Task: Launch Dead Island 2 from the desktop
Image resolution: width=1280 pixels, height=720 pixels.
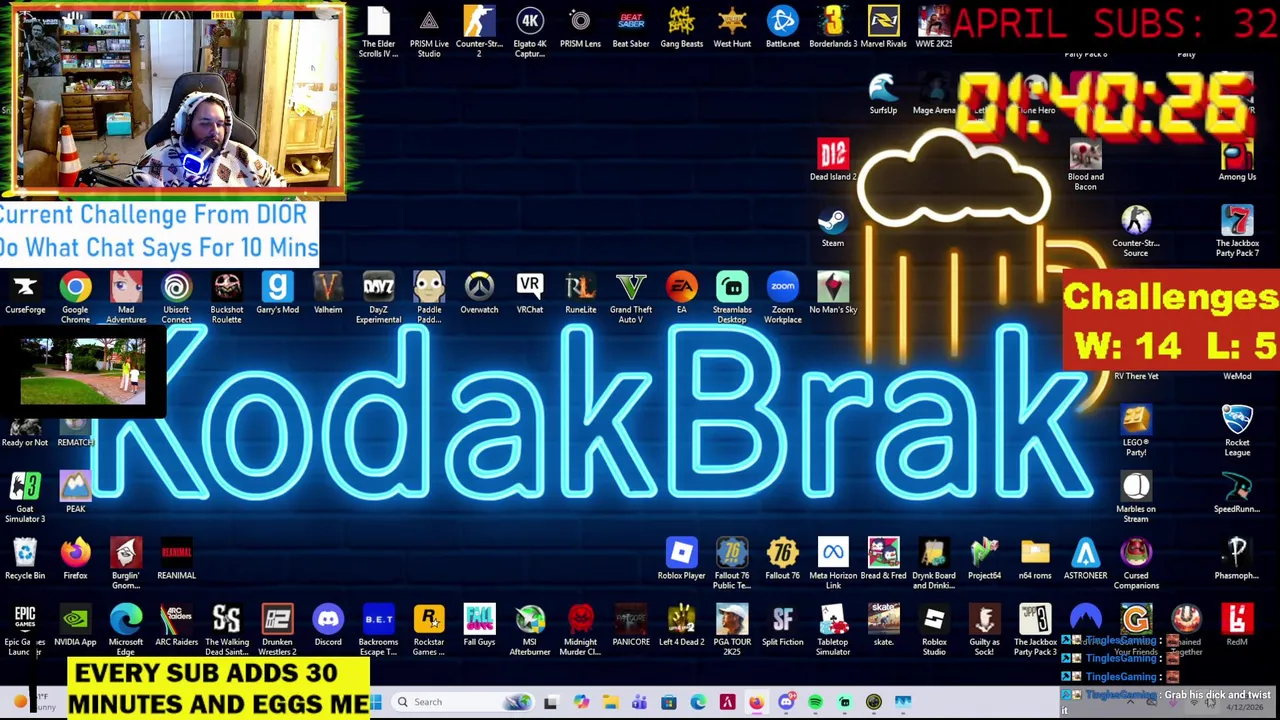Action: click(832, 161)
